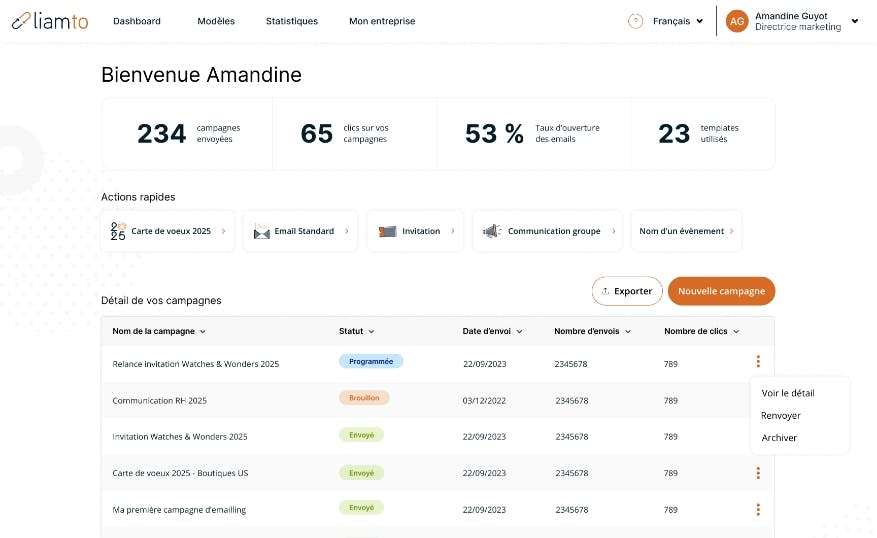877x538 pixels.
Task: Open the Carte de voeux 2025 quick action
Action: (x=168, y=231)
